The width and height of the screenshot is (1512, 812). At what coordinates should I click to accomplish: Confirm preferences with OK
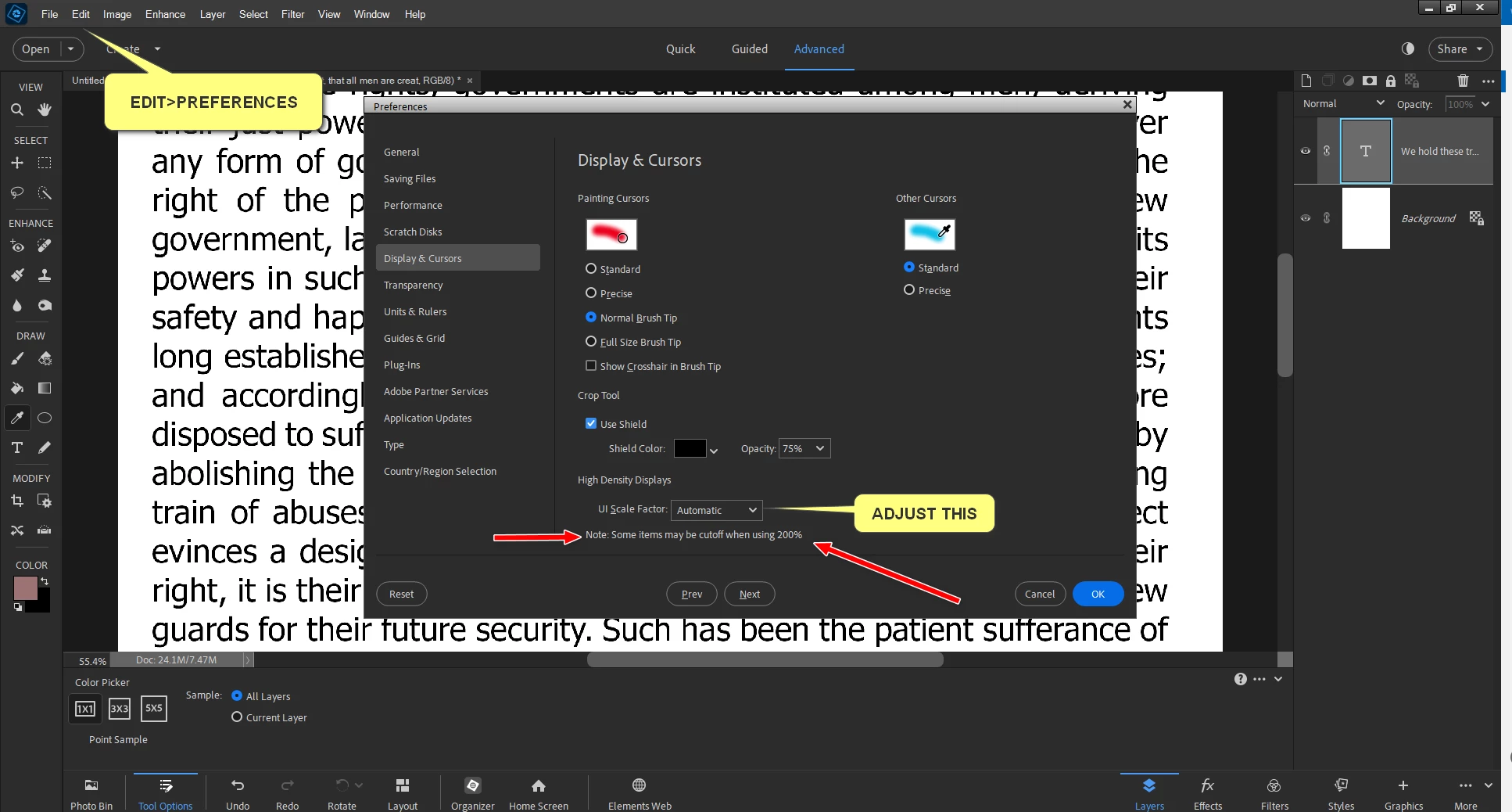pyautogui.click(x=1098, y=594)
